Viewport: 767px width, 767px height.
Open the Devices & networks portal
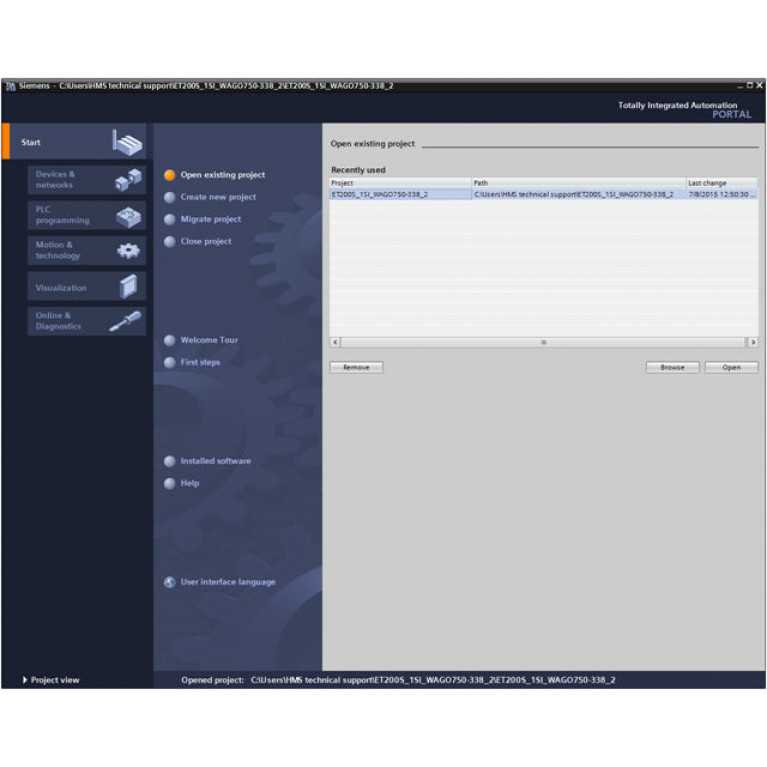[x=87, y=180]
